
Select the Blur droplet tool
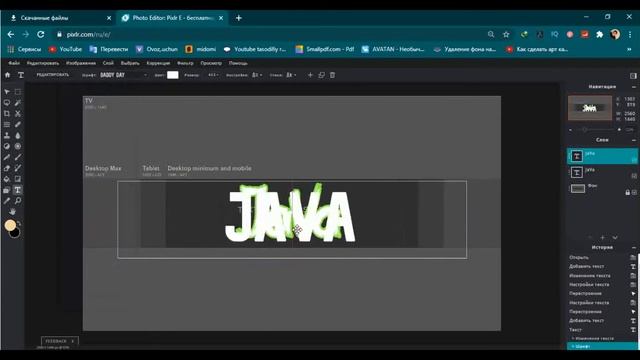click(x=18, y=136)
